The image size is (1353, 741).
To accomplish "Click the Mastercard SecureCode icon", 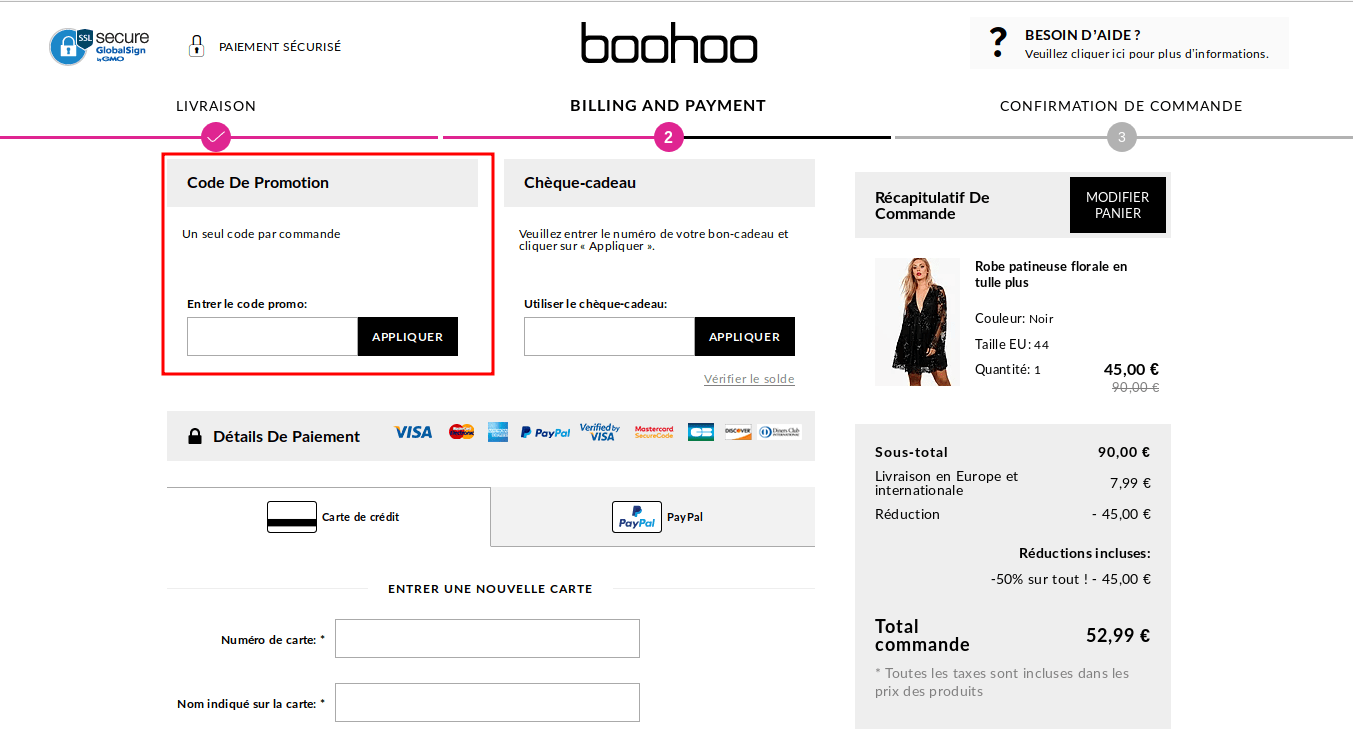I will tap(654, 431).
